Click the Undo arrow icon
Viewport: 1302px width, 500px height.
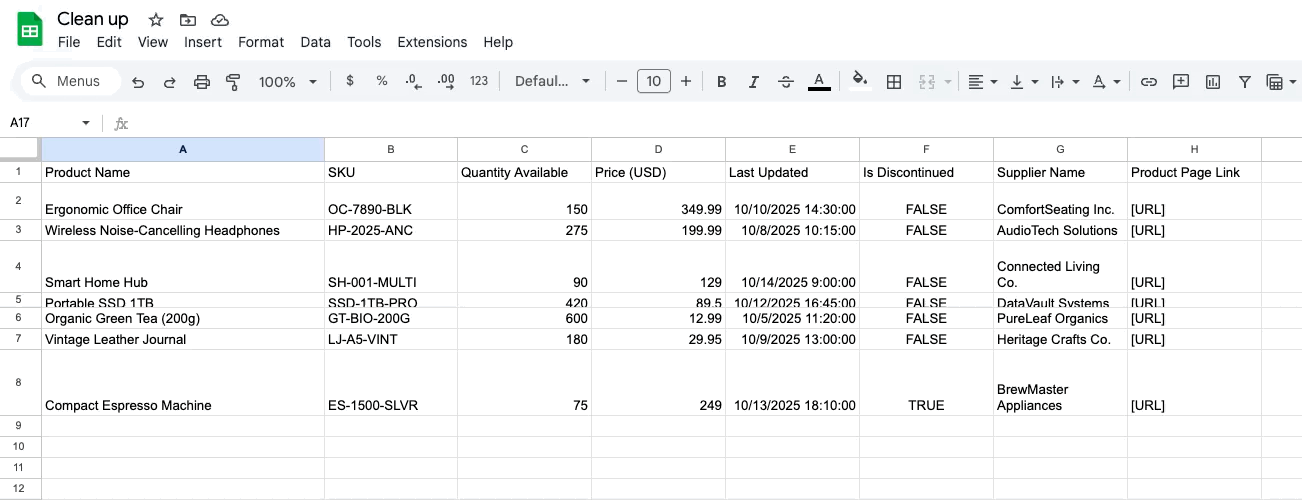pyautogui.click(x=138, y=82)
